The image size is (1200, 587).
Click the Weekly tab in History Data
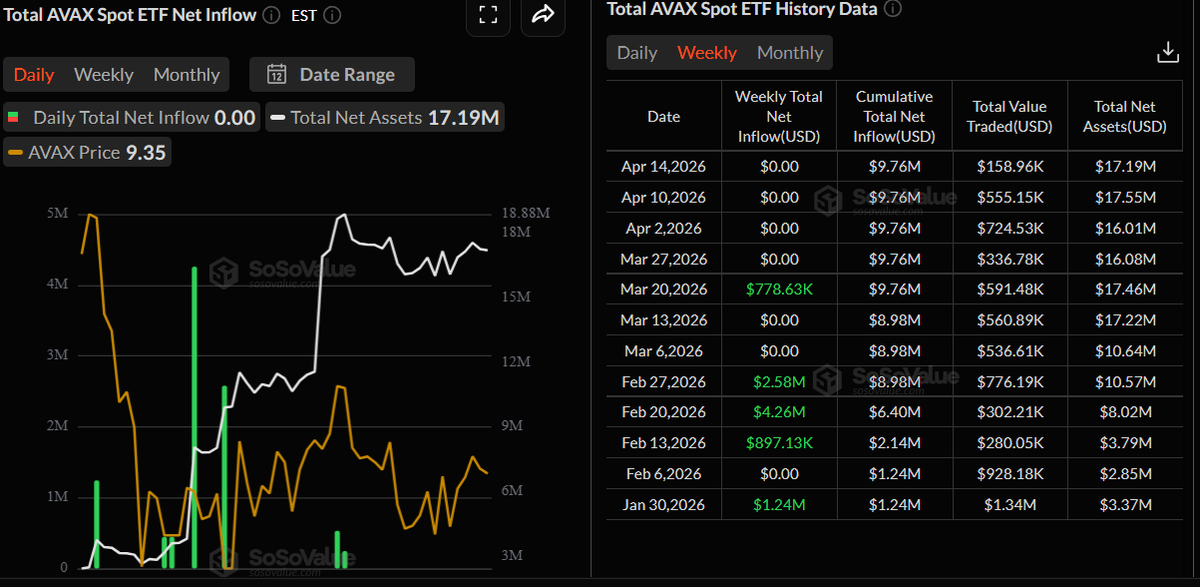point(707,52)
